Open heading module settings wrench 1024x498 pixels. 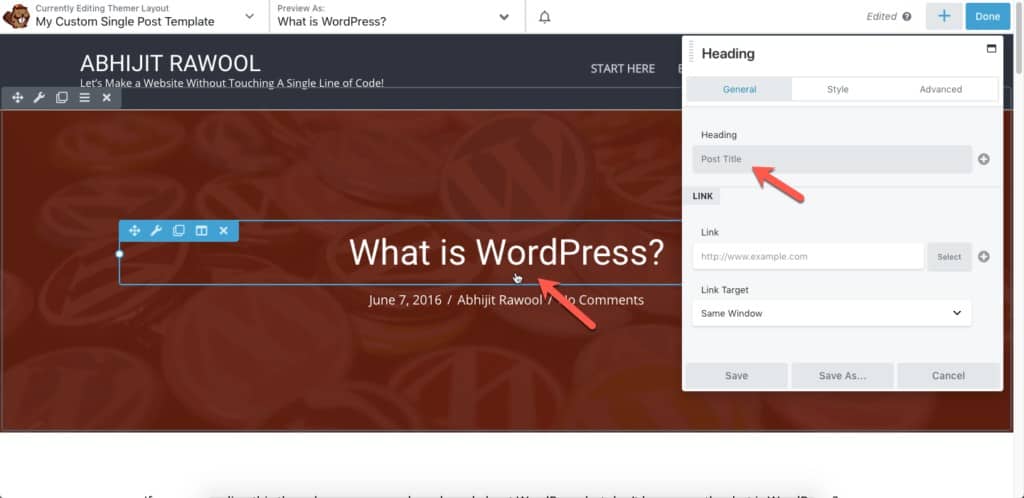pos(155,230)
